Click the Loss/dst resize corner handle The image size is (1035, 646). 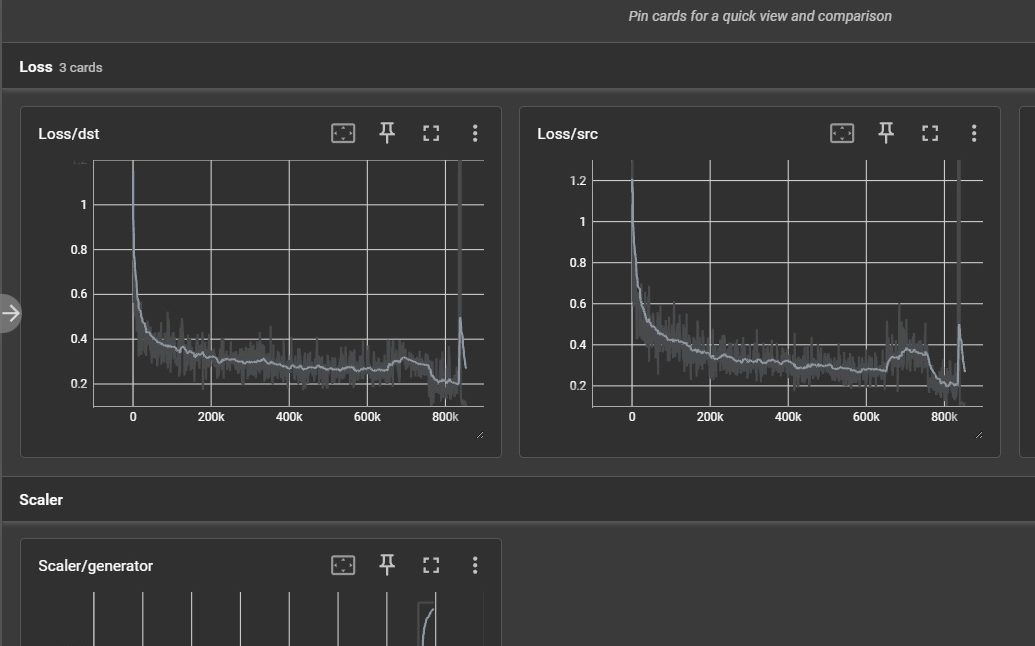(480, 435)
